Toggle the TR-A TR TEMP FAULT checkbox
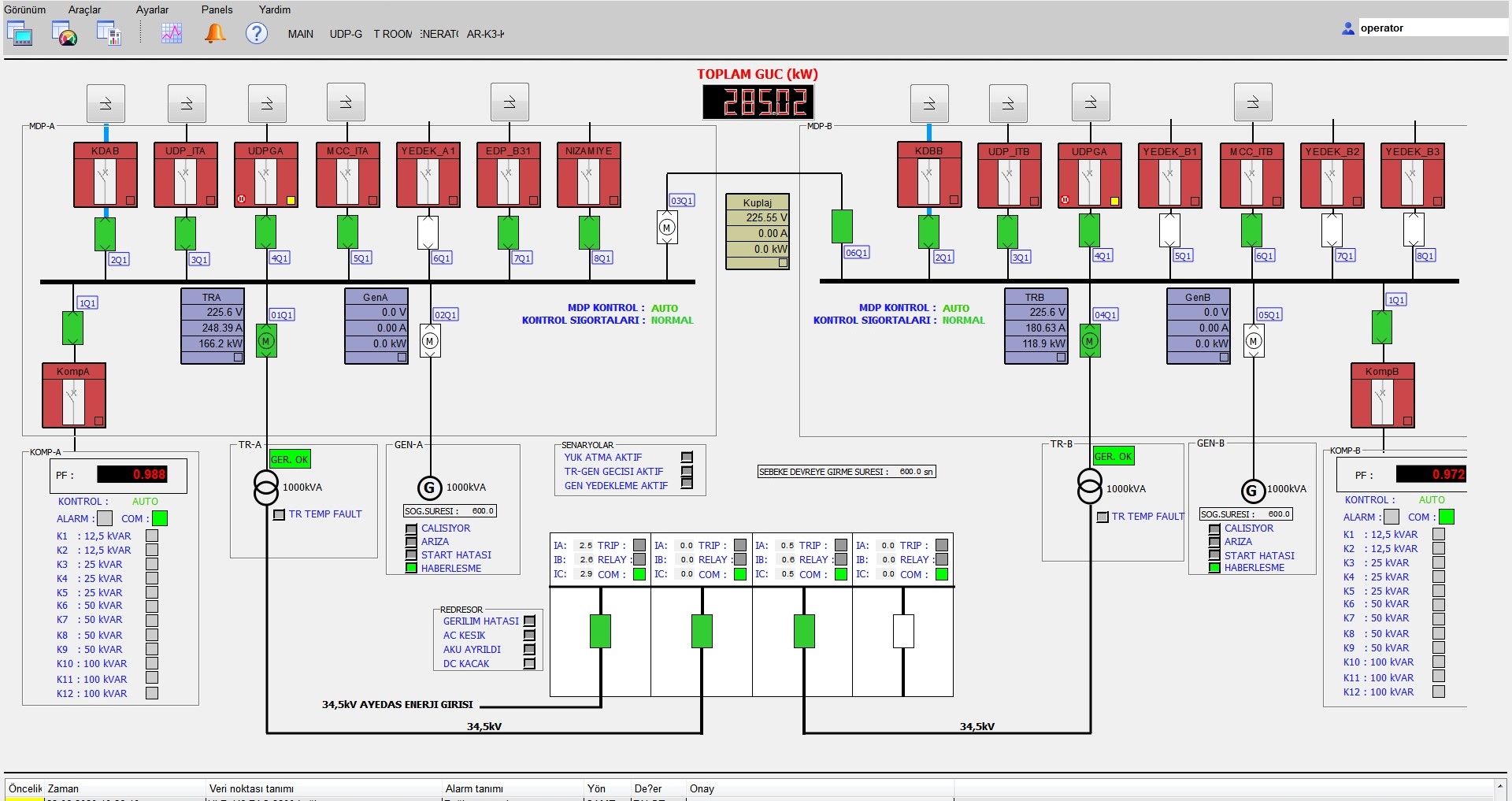The width and height of the screenshot is (1512, 801). pyautogui.click(x=279, y=515)
